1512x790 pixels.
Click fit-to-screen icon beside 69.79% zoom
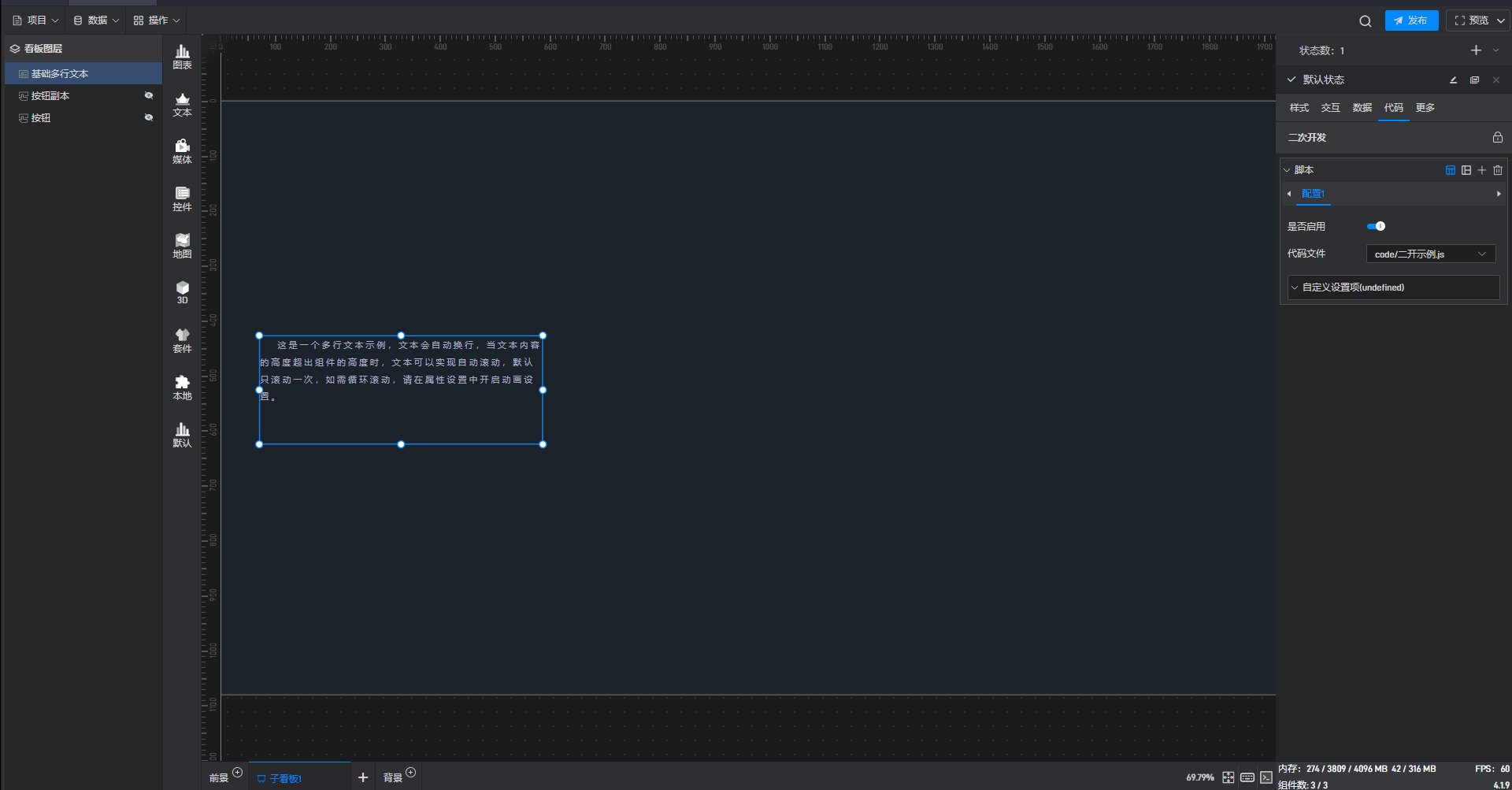pos(1228,777)
